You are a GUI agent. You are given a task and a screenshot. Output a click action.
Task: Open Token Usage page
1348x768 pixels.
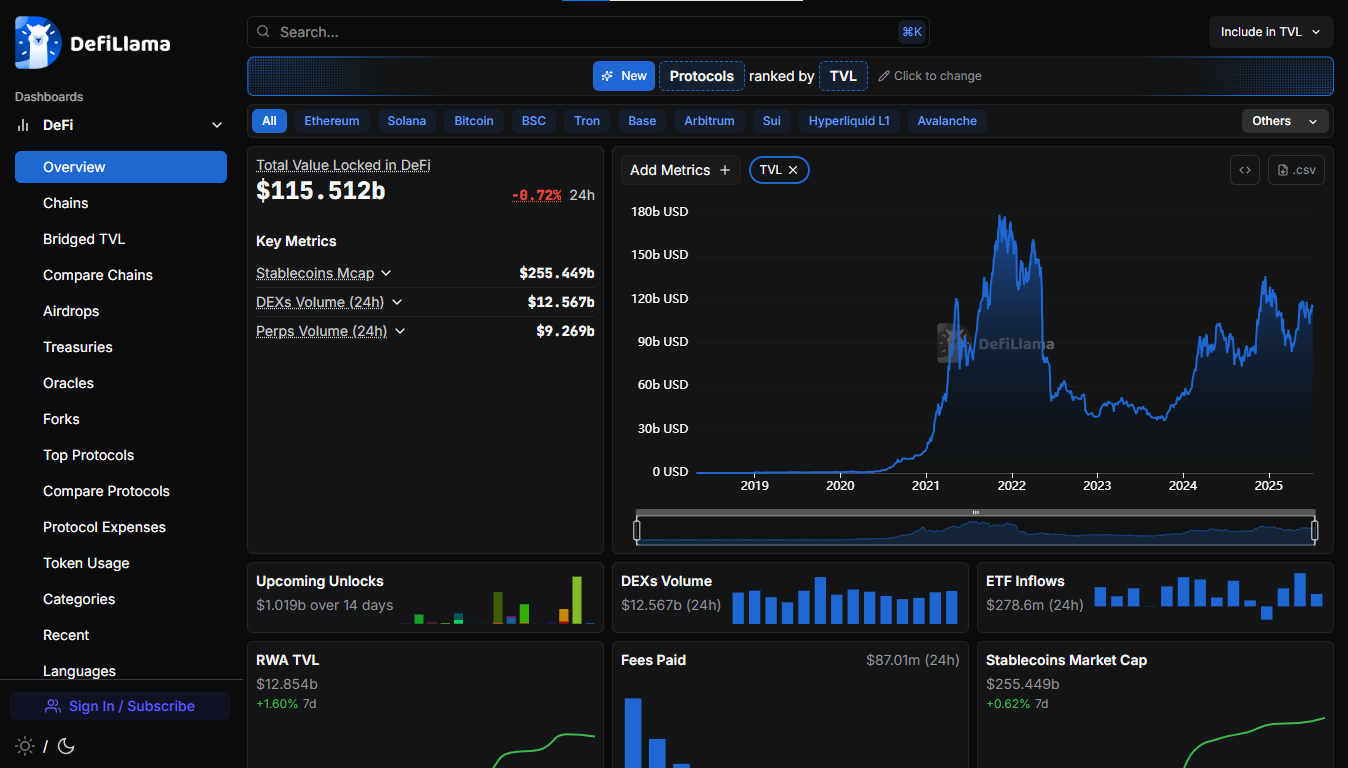(x=121, y=563)
